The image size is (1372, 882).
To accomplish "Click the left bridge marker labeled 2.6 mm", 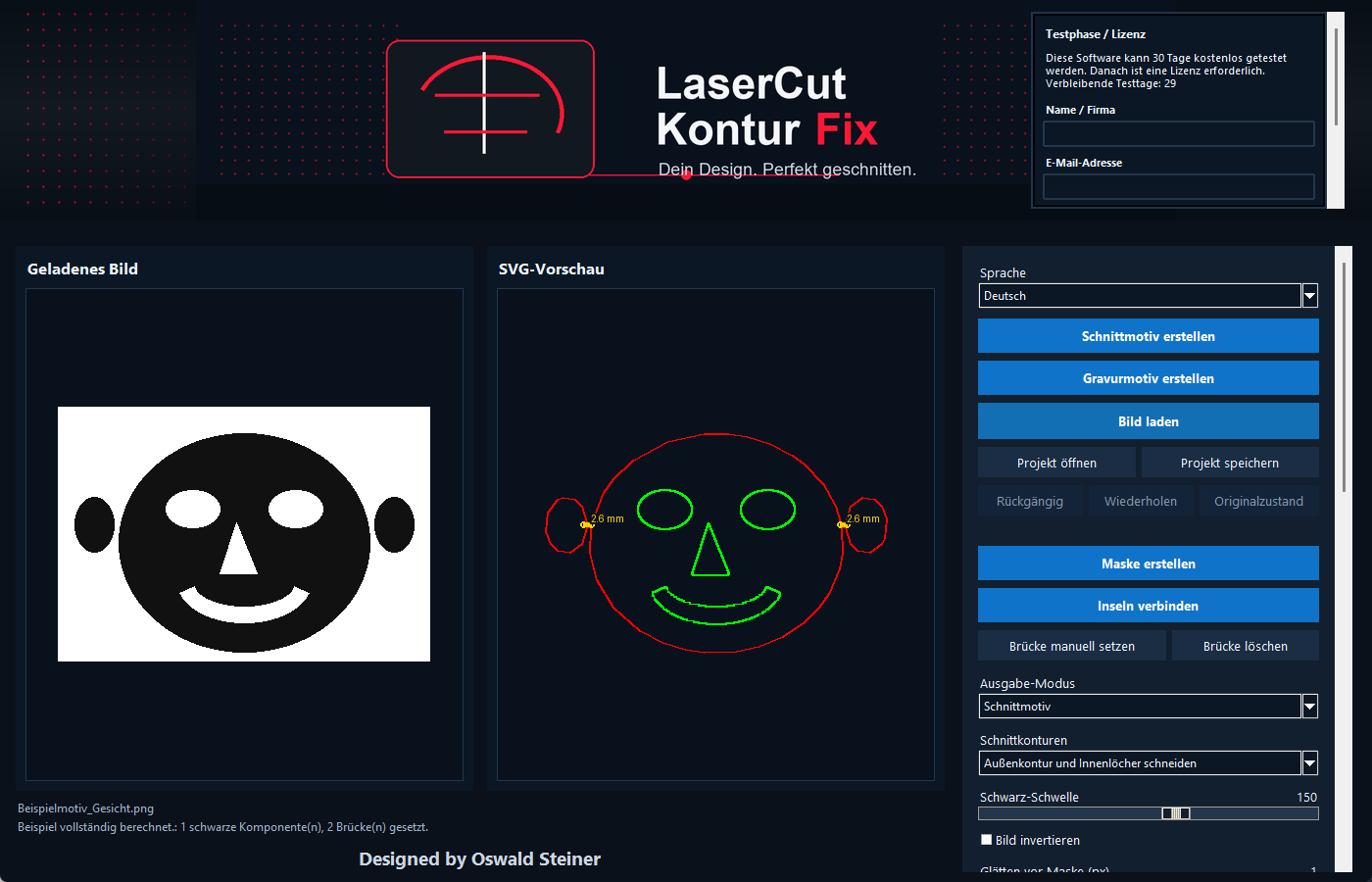I will pos(587,525).
